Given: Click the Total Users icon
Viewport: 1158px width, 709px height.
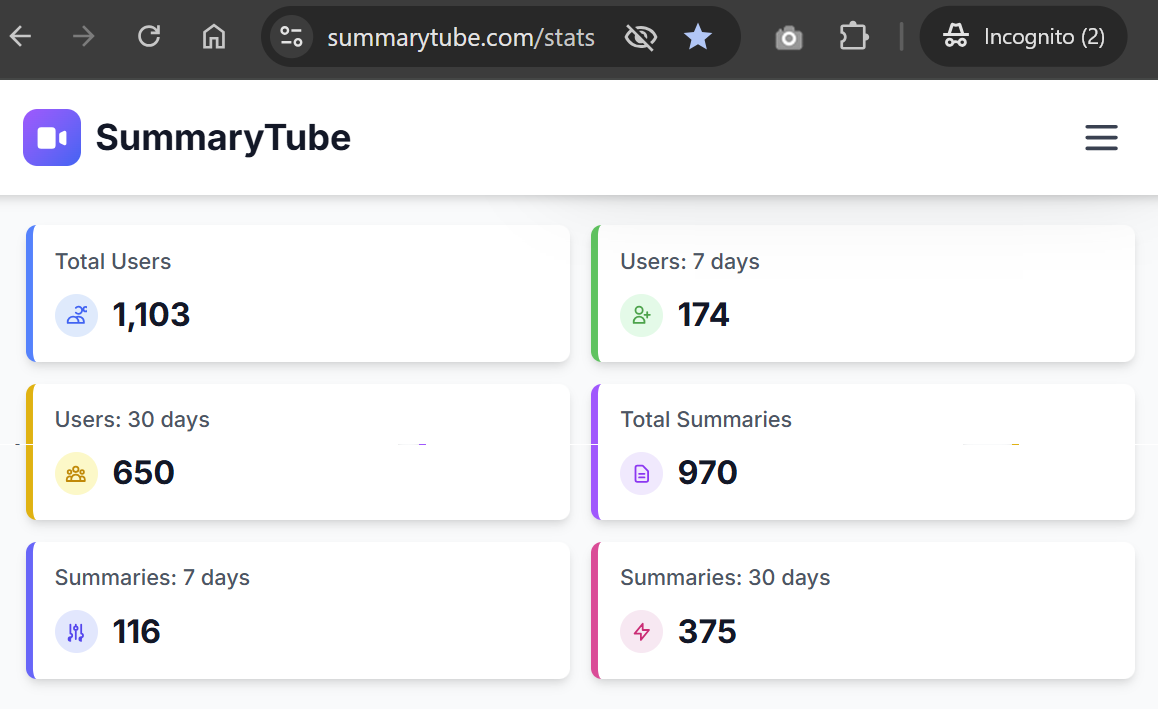Looking at the screenshot, I should (76, 316).
